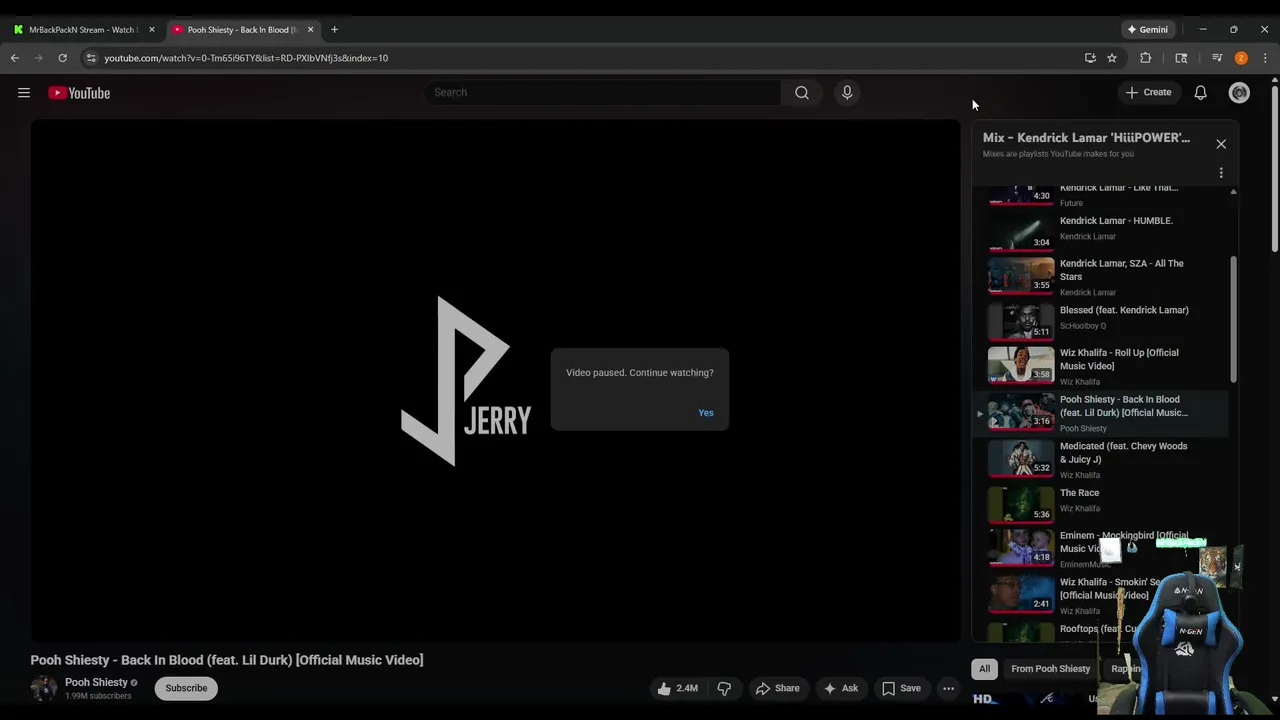This screenshot has width=1280, height=720.
Task: Open Pooh Shiesty channel avatar
Action: (x=44, y=688)
